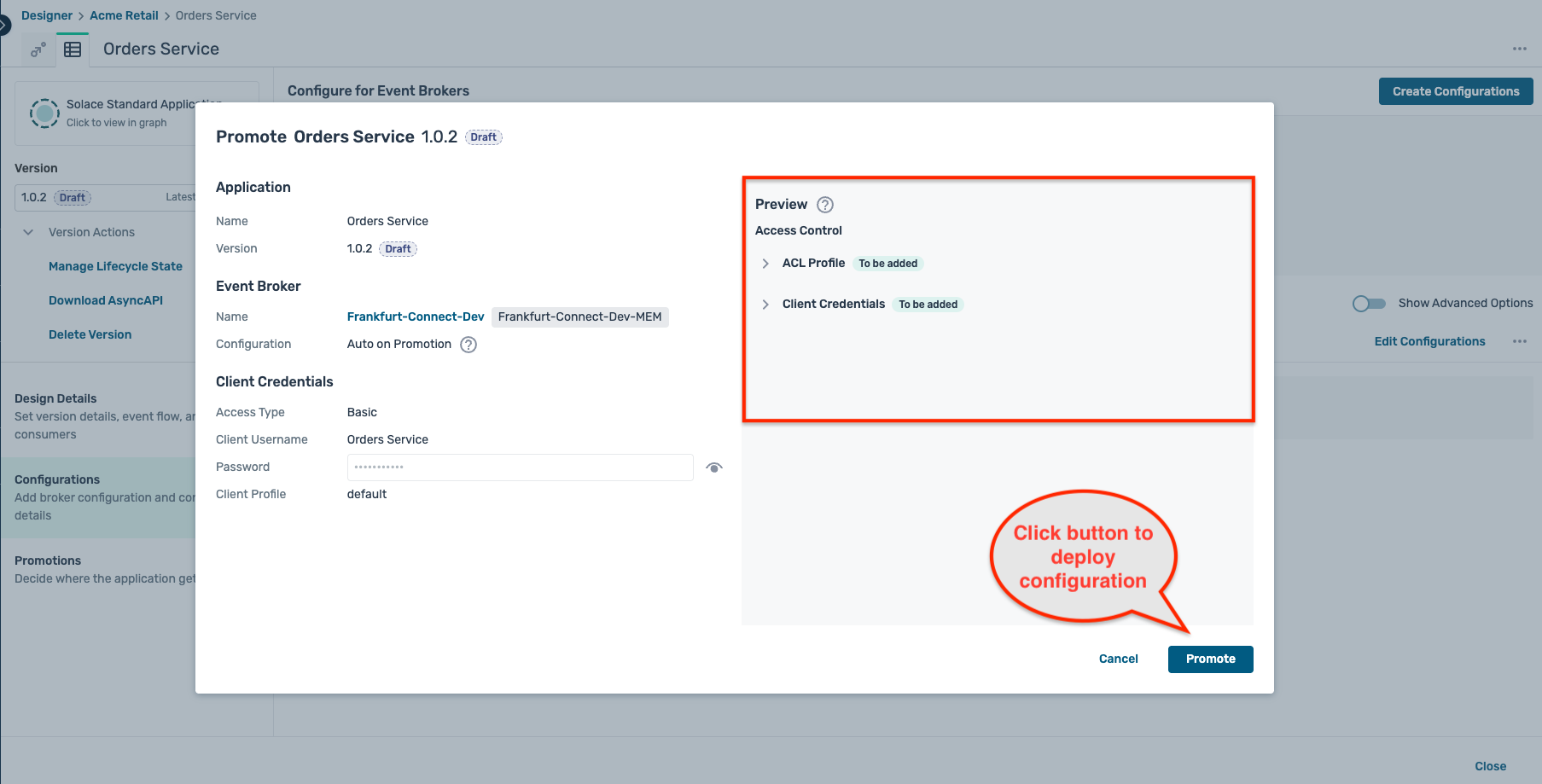Open the Orders Service header more options menu
This screenshot has width=1542, height=784.
coord(1519,49)
